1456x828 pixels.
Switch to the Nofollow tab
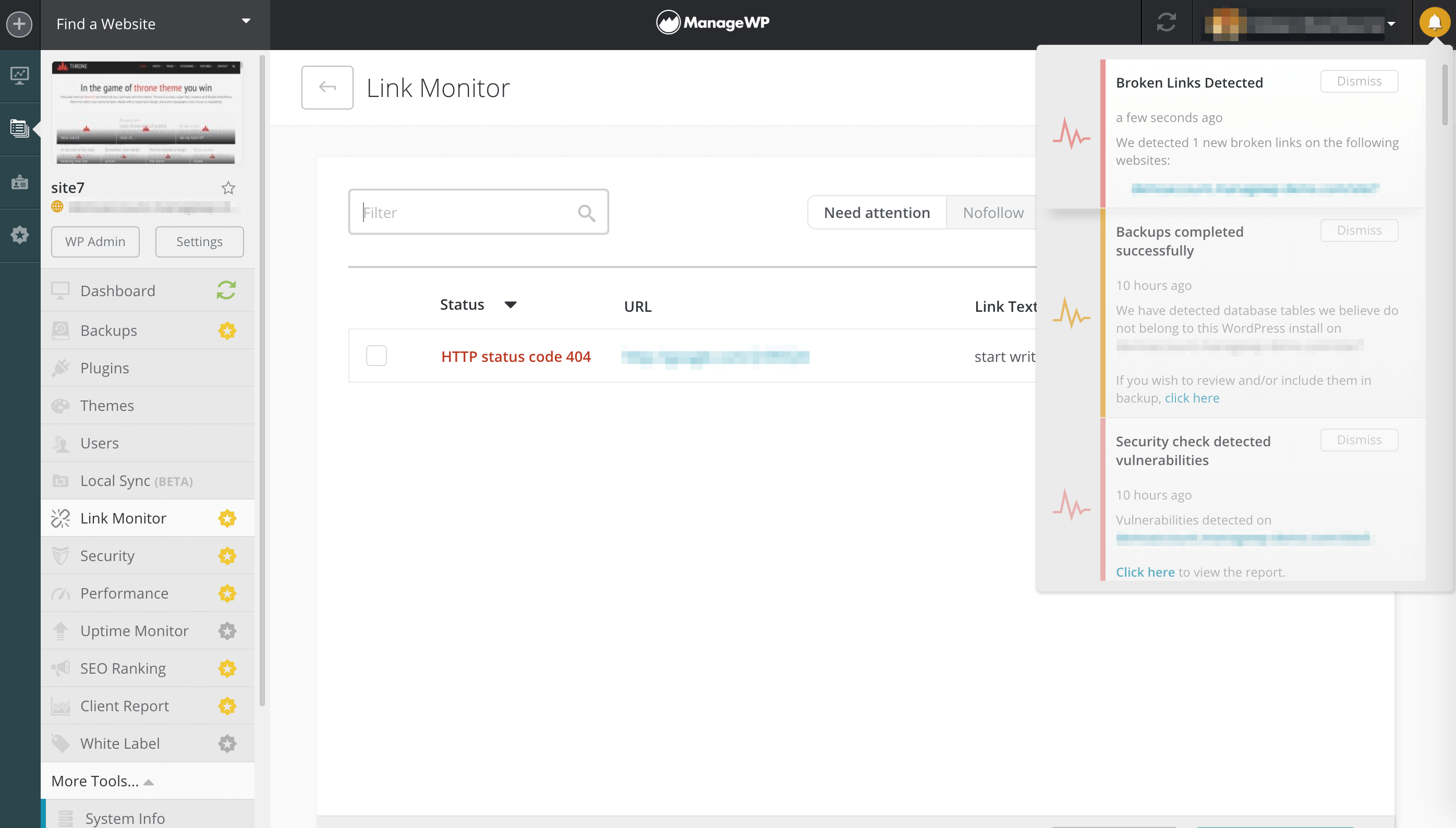coord(992,213)
